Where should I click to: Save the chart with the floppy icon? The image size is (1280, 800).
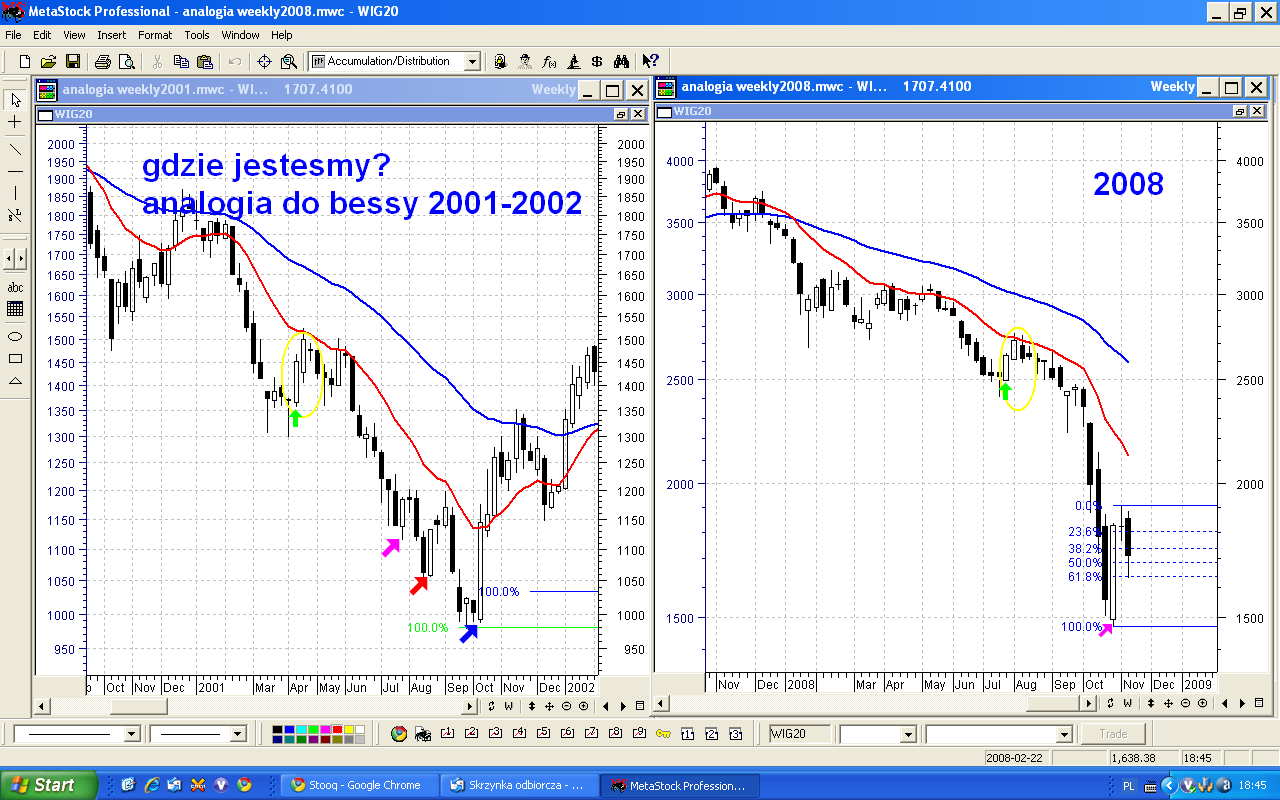(73, 62)
